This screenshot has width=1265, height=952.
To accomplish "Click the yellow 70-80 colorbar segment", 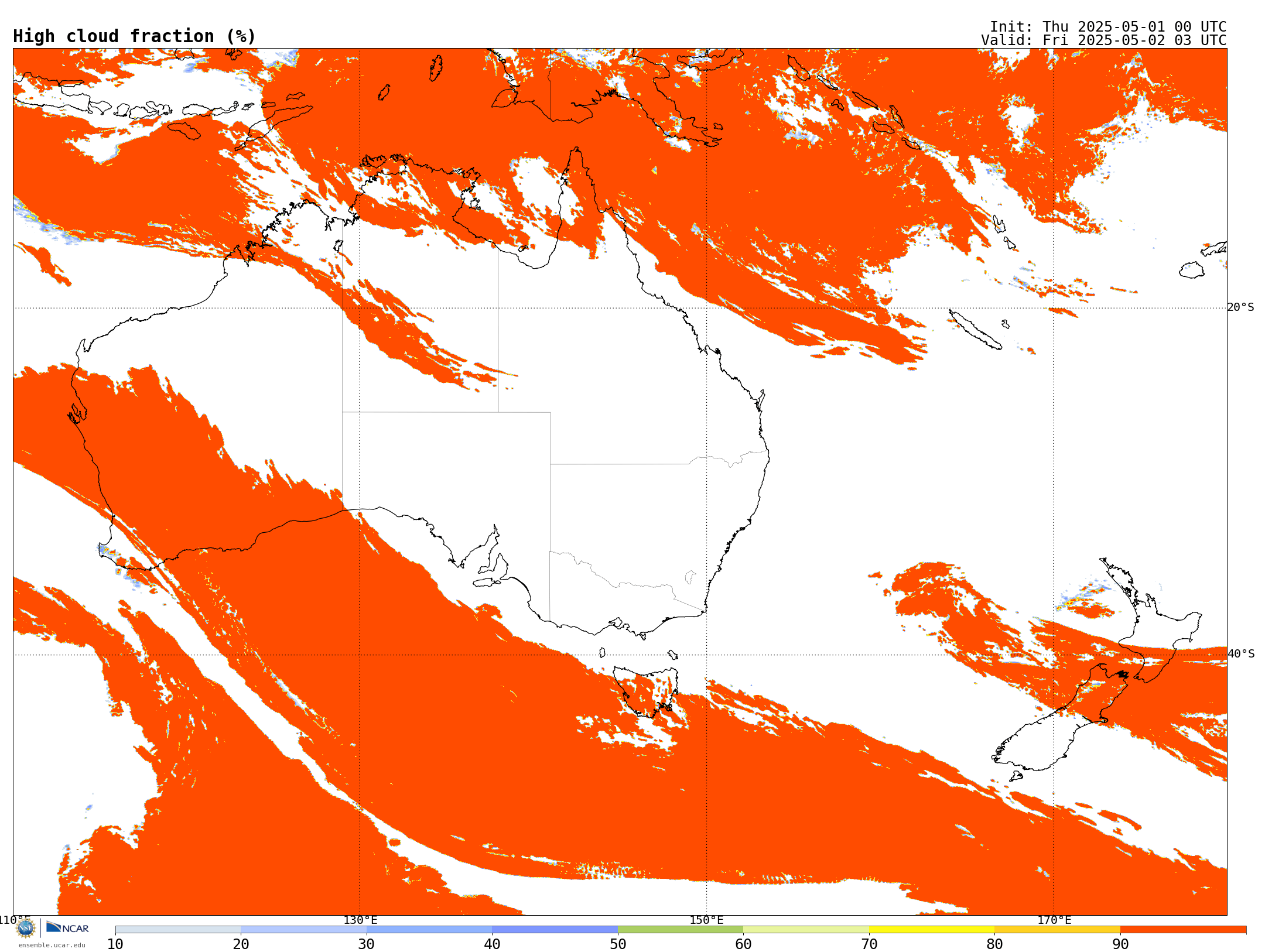I will (x=932, y=930).
